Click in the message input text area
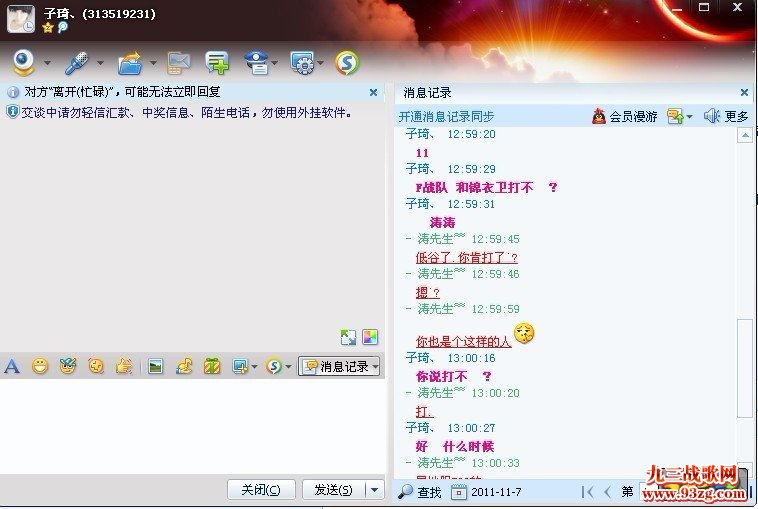 (190, 425)
